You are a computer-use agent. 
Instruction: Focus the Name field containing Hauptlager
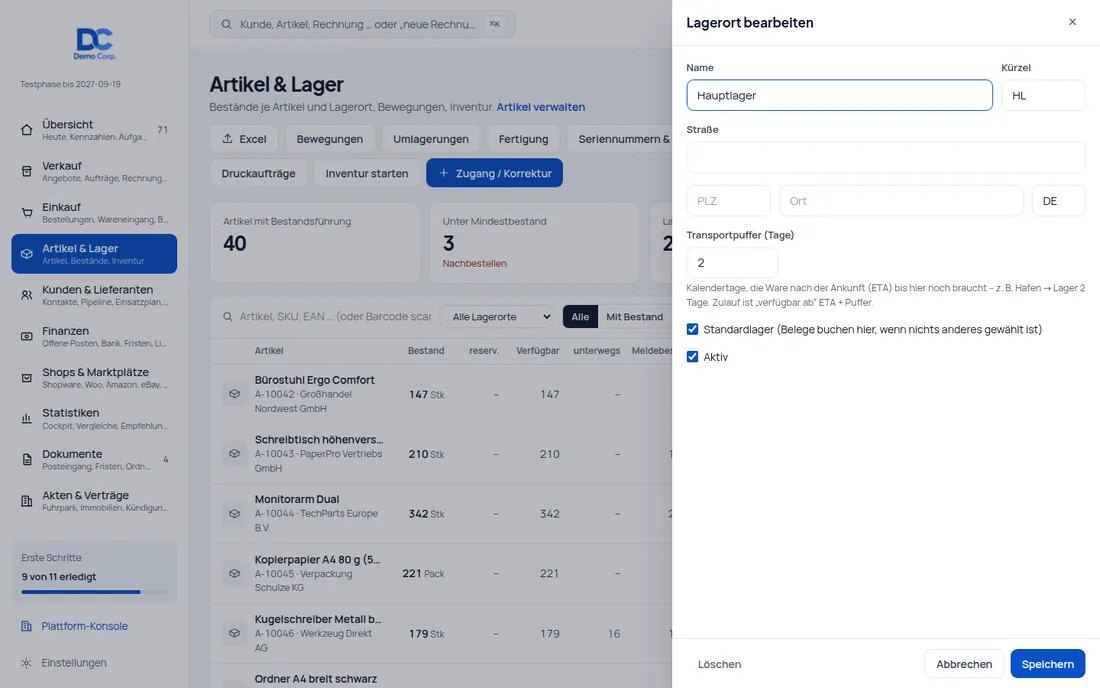point(839,95)
